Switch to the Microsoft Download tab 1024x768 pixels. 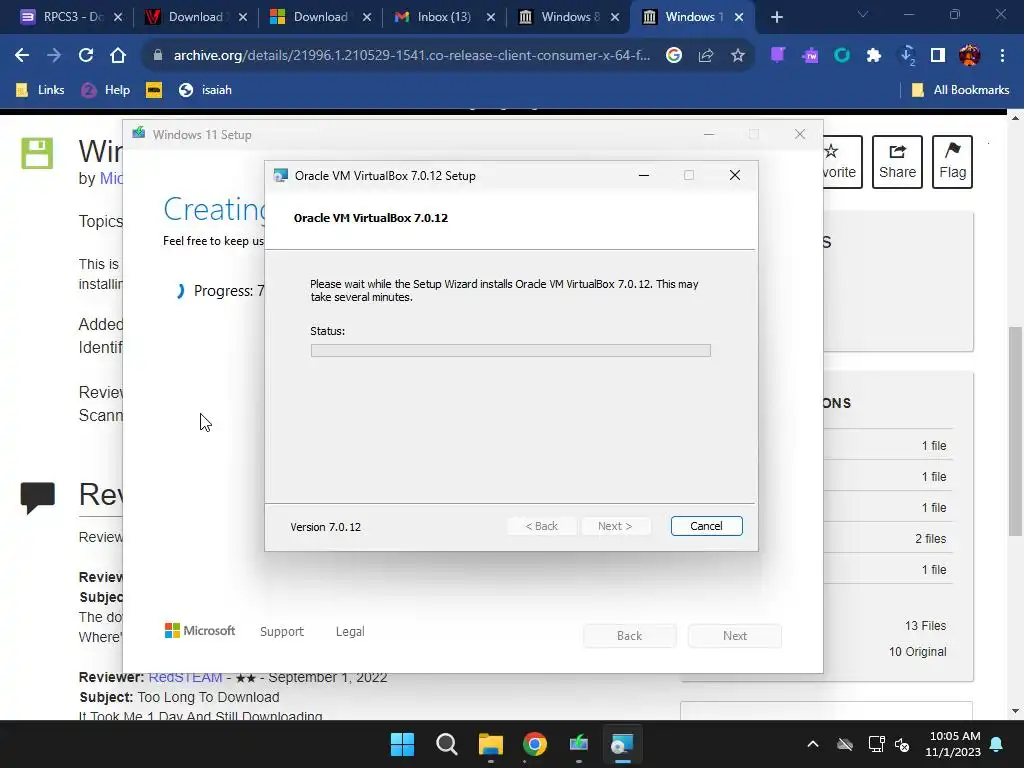coord(320,17)
